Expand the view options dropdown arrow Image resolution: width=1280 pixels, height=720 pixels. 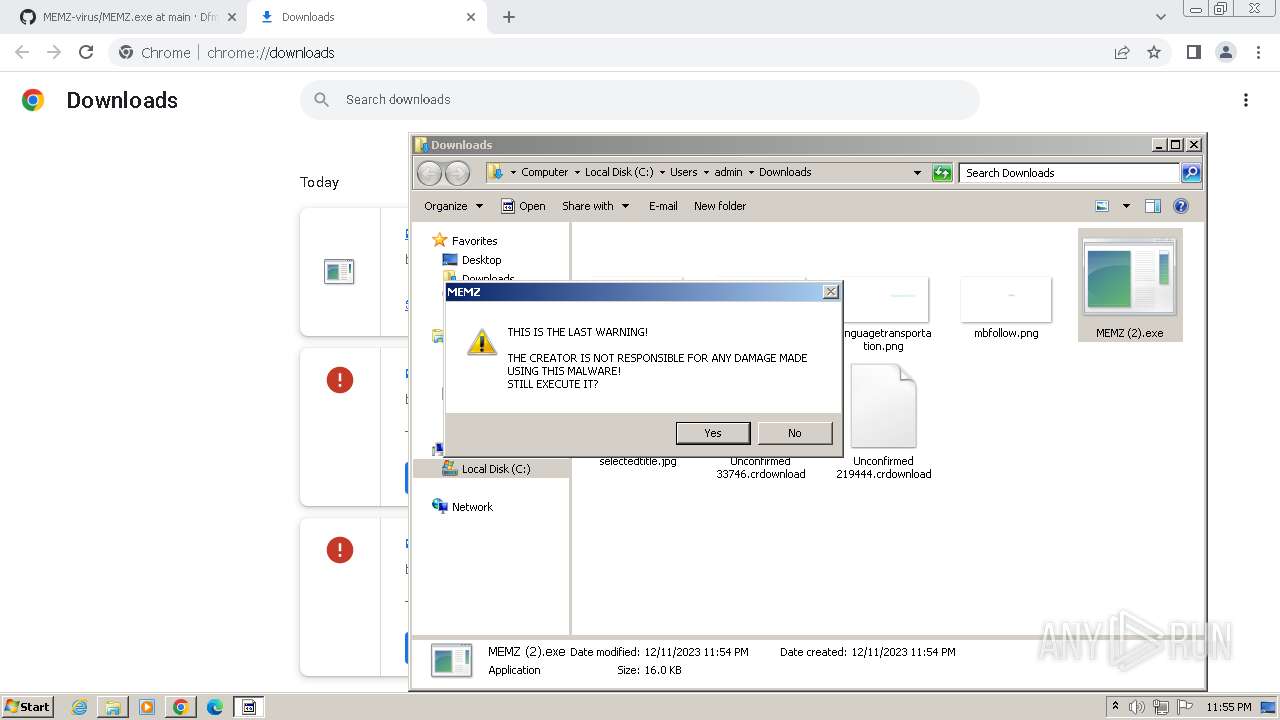click(x=1126, y=206)
